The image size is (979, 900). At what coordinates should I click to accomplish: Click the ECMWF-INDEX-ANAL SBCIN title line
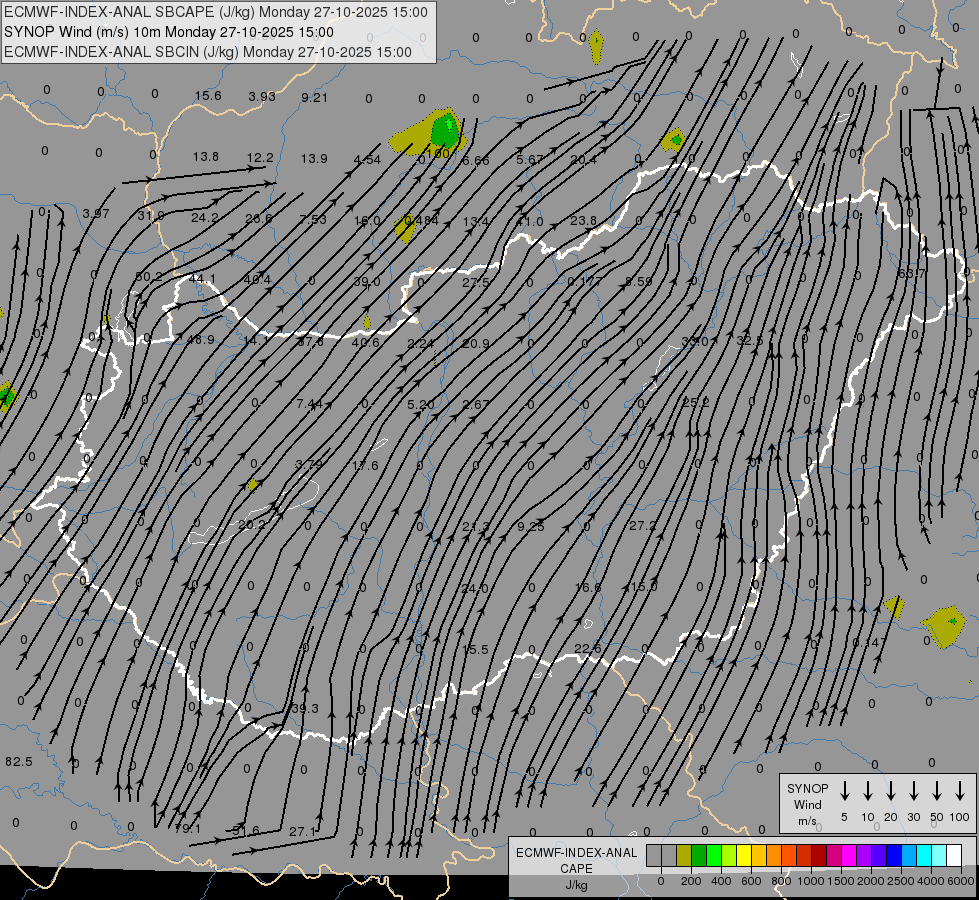pos(208,51)
